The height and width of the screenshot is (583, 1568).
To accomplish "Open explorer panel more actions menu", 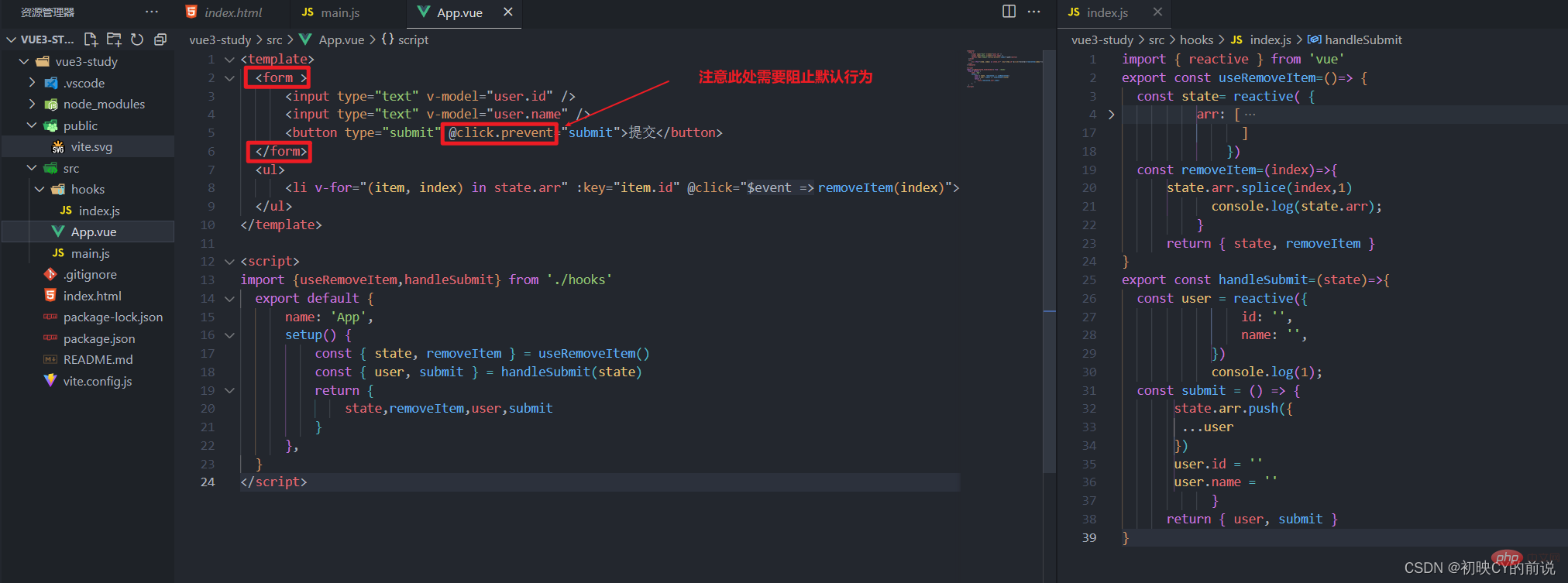I will pos(152,12).
